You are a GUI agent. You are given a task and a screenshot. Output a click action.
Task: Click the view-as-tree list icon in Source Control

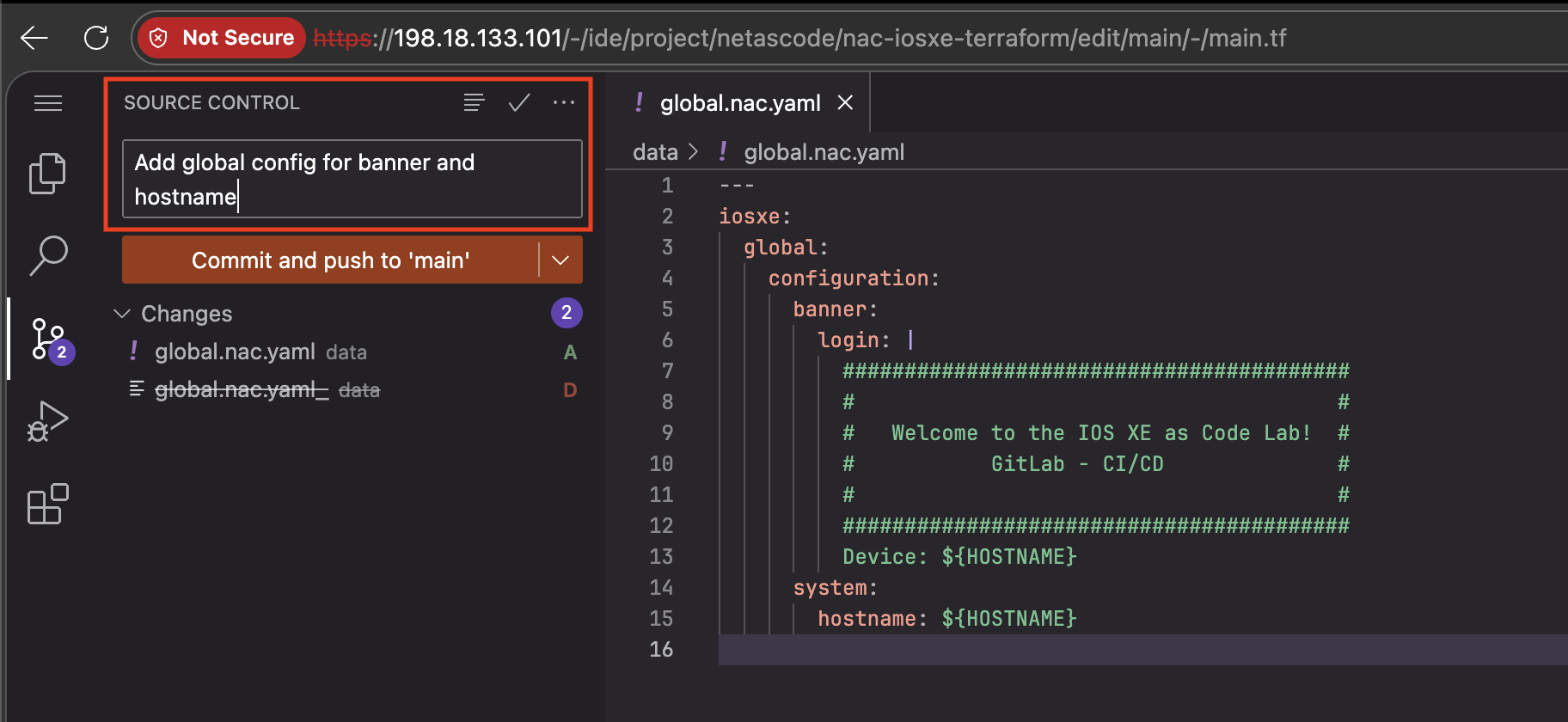click(x=474, y=103)
